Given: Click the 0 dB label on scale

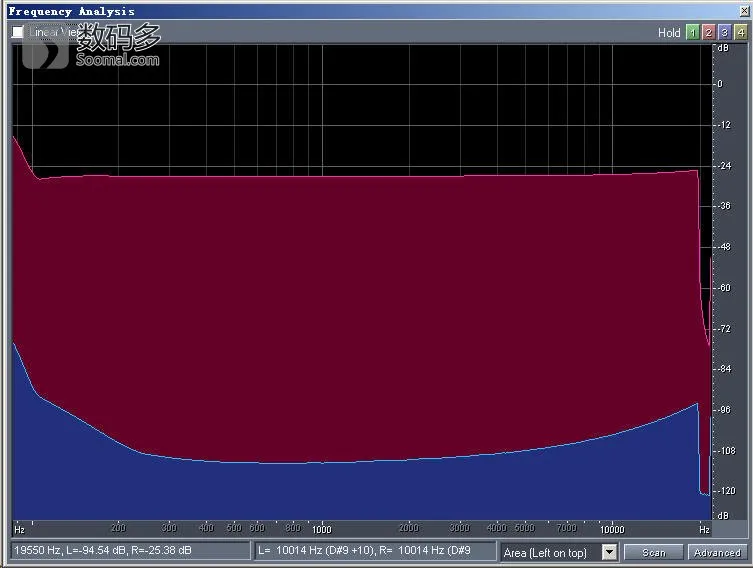Looking at the screenshot, I should coord(720,84).
